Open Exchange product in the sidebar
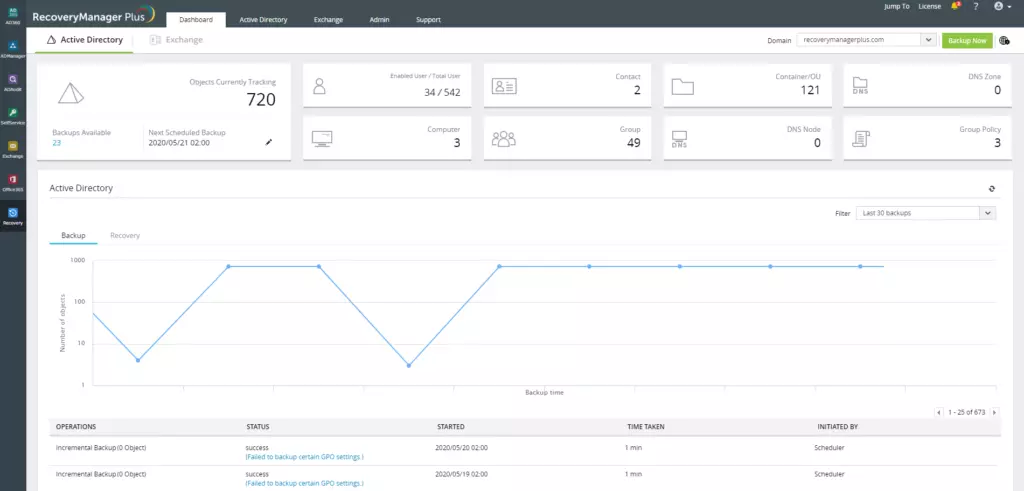 [13, 150]
